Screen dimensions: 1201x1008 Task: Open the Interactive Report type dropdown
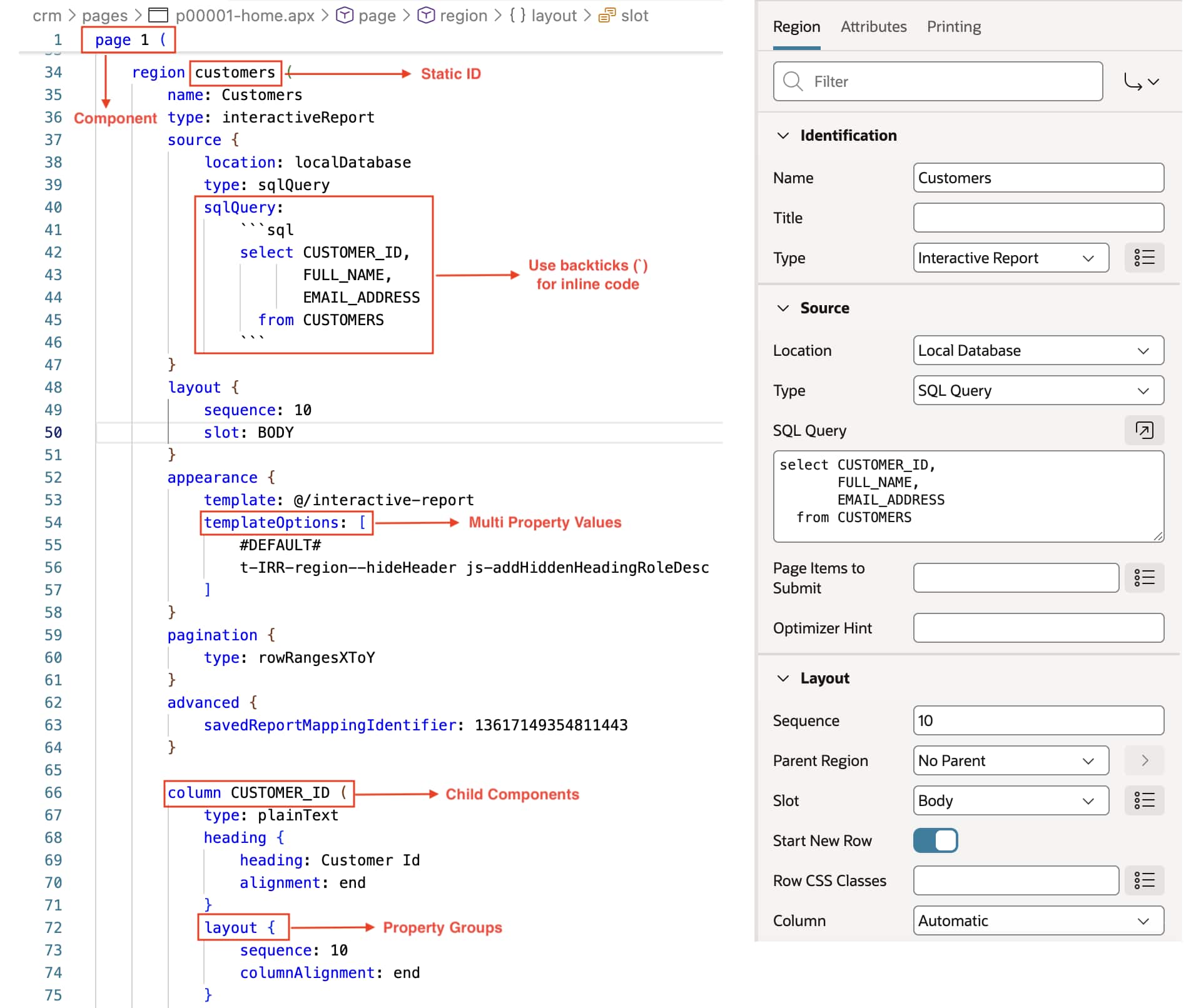click(x=1011, y=258)
